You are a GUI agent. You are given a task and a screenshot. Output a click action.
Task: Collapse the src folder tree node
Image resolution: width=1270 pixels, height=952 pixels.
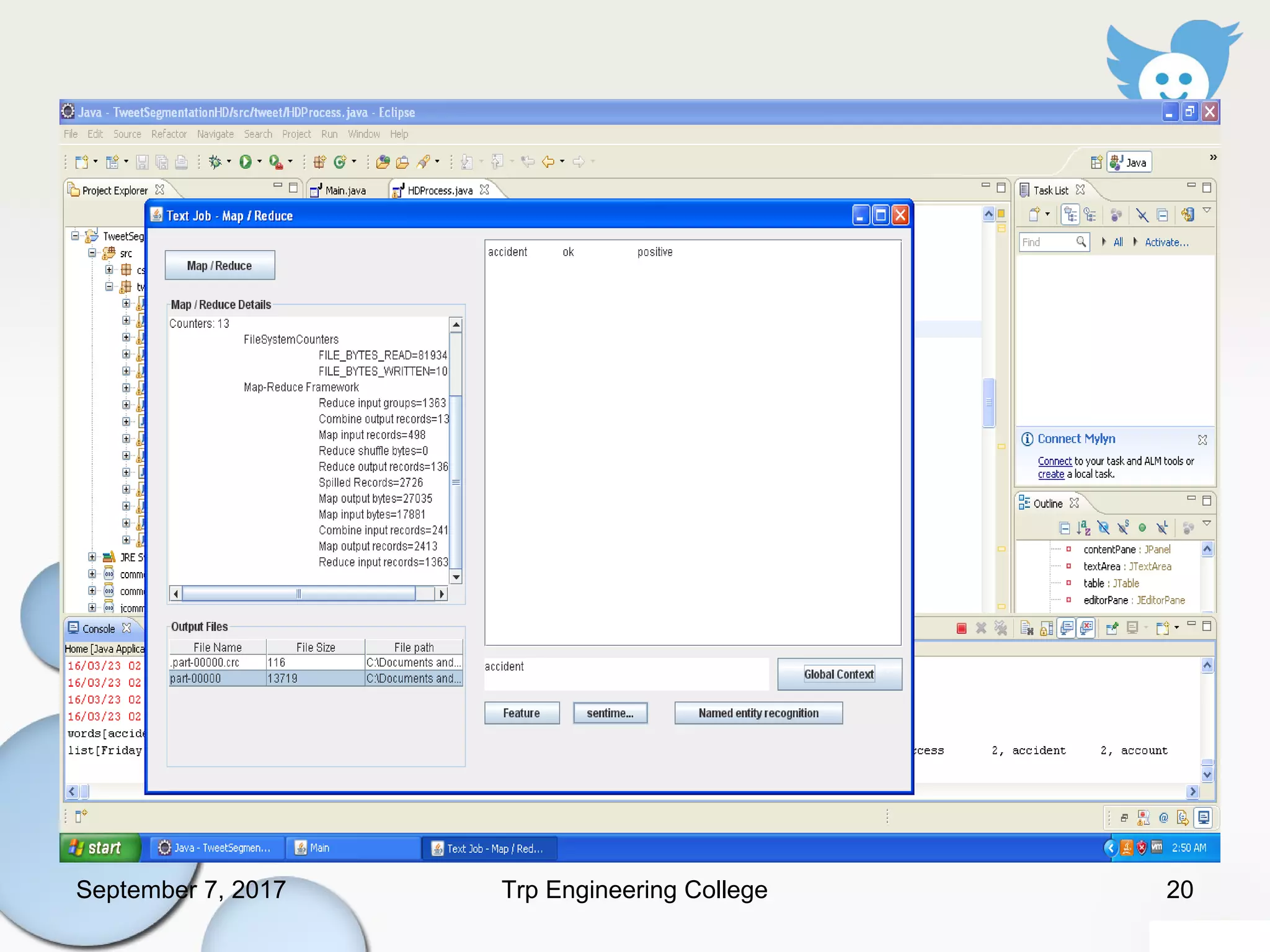(x=92, y=253)
